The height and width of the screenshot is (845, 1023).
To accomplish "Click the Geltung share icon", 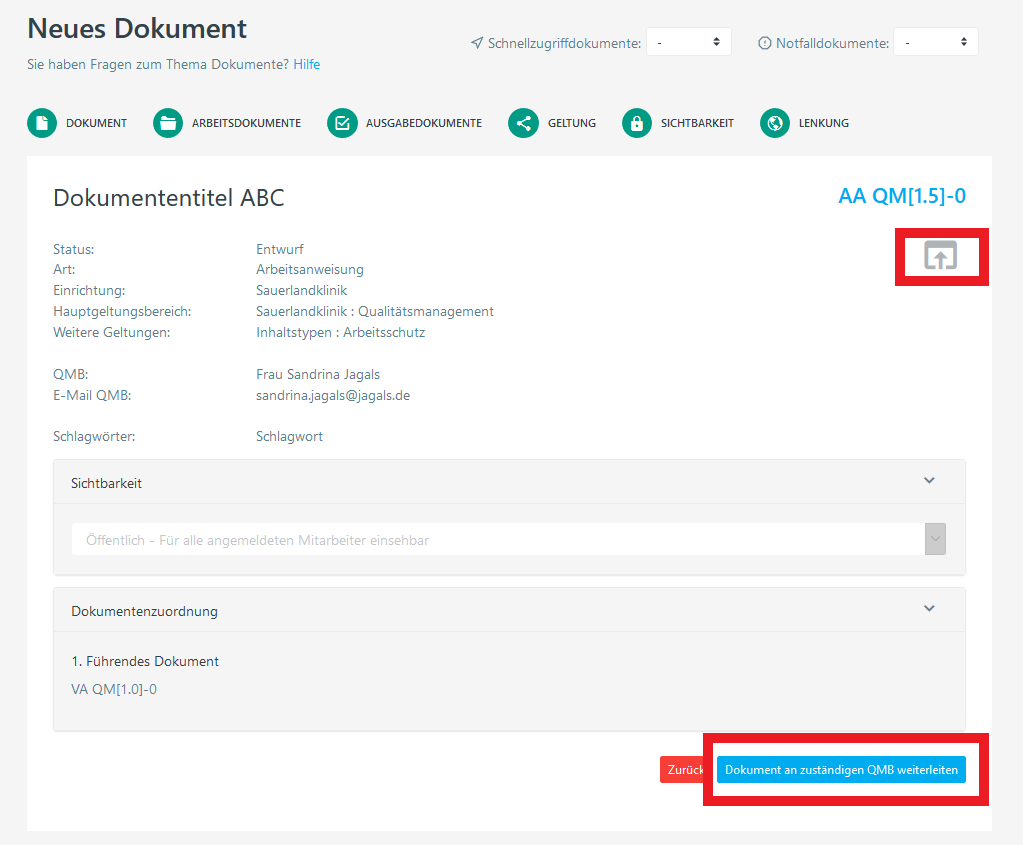I will click(x=523, y=123).
